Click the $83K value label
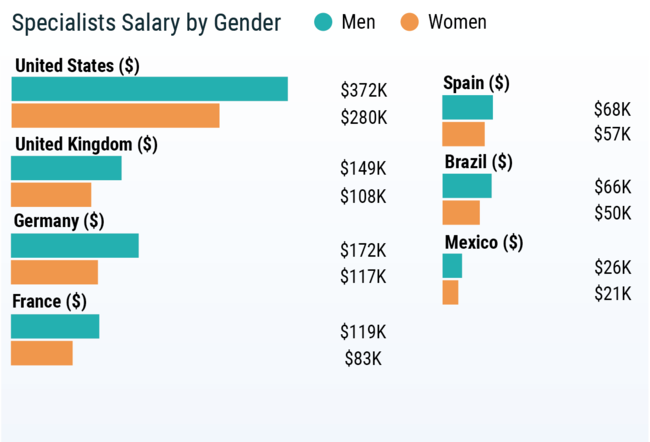 coord(363,359)
